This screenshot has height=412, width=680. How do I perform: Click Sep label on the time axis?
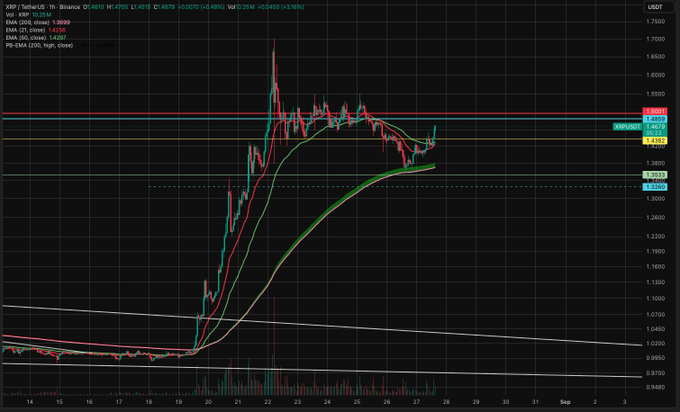tap(565, 402)
